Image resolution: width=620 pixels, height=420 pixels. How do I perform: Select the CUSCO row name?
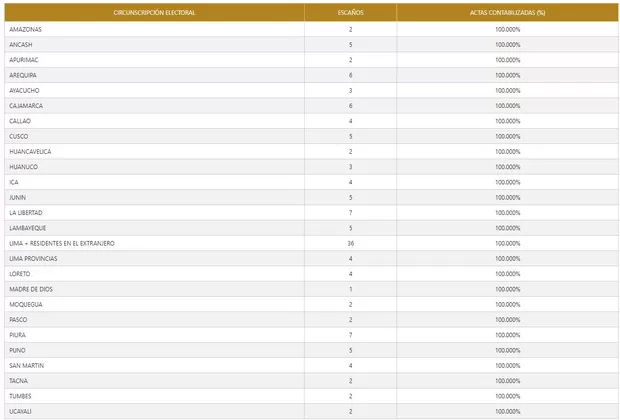point(19,136)
